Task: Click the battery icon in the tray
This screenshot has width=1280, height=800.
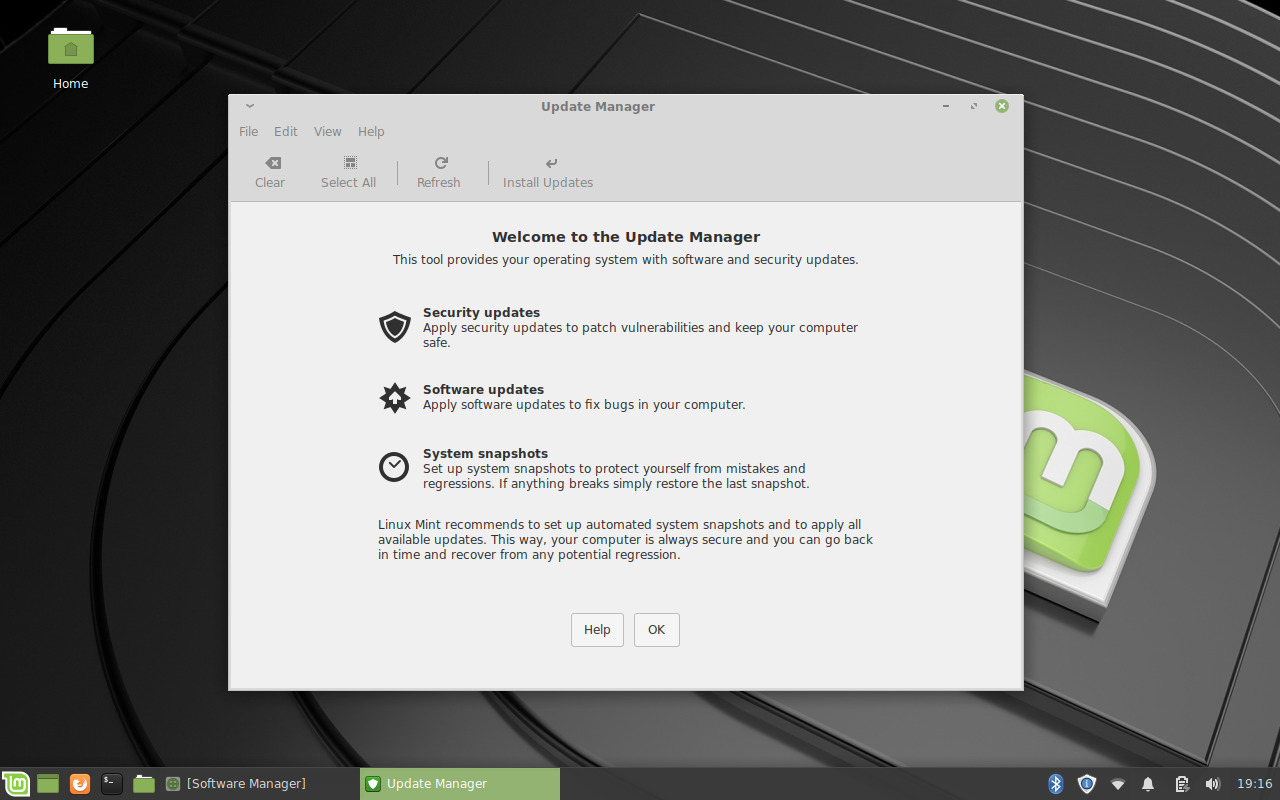Action: (x=1180, y=783)
